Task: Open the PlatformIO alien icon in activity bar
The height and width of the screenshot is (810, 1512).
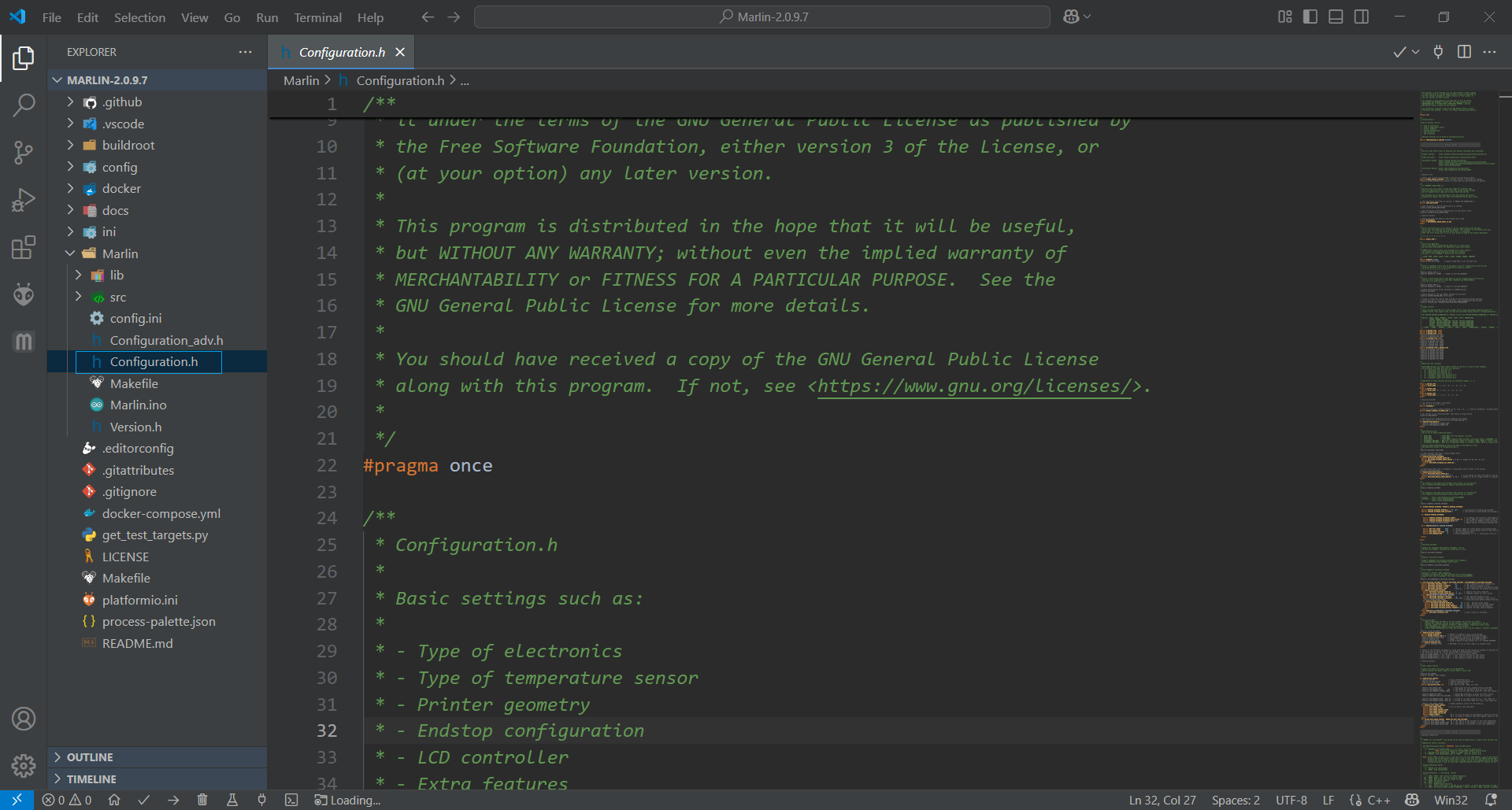Action: [x=24, y=294]
